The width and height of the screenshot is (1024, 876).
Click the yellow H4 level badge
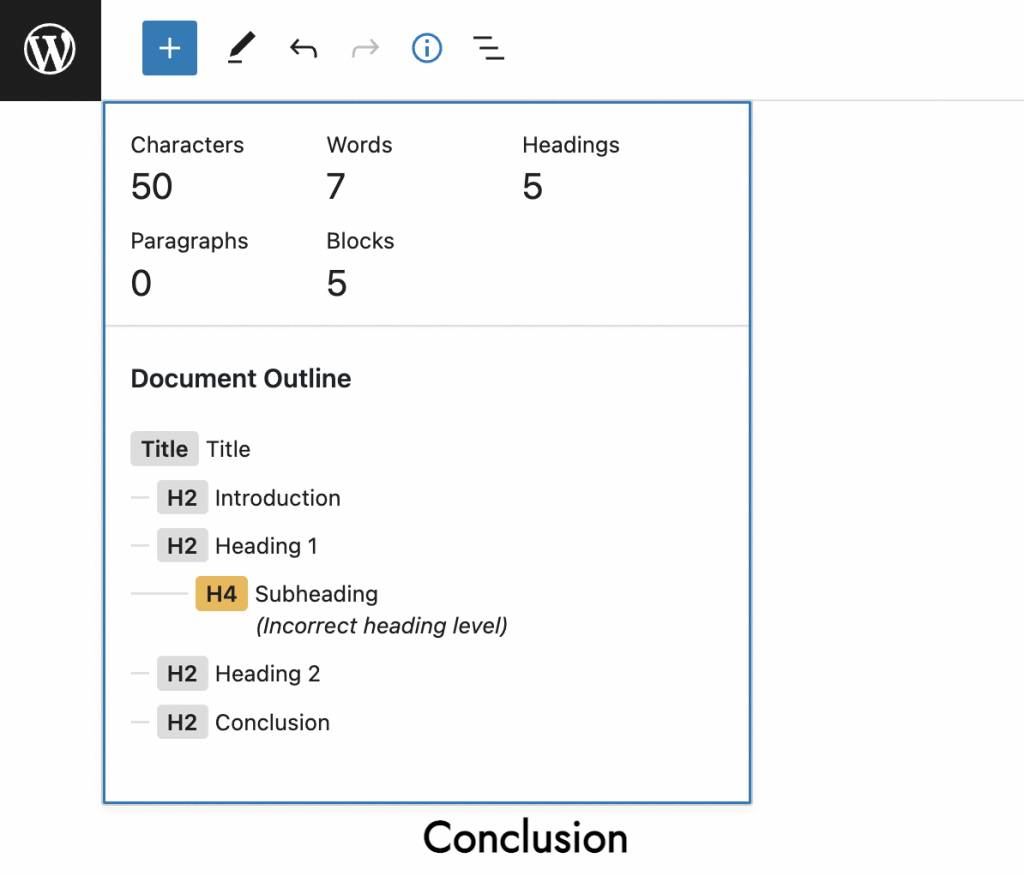221,594
